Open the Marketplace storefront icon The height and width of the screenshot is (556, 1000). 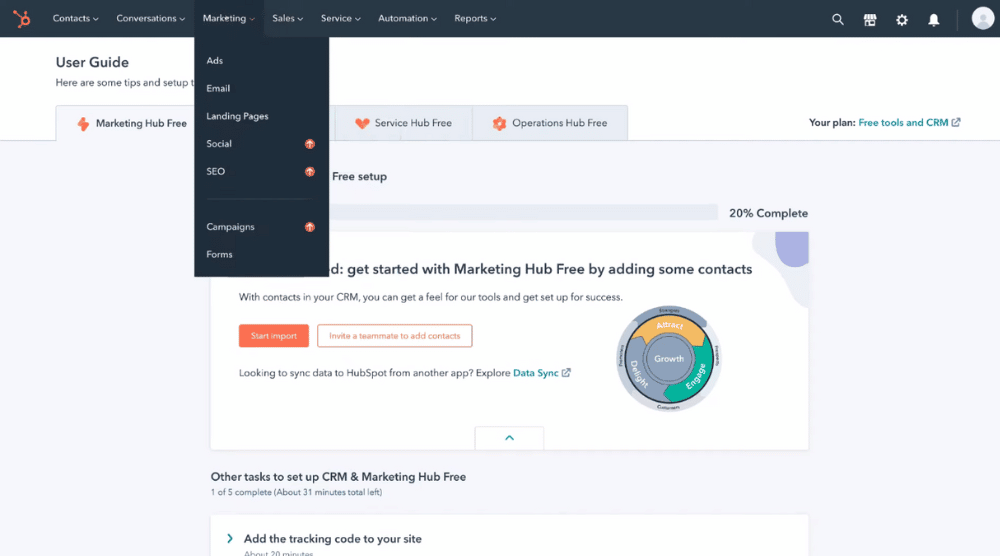coord(870,20)
